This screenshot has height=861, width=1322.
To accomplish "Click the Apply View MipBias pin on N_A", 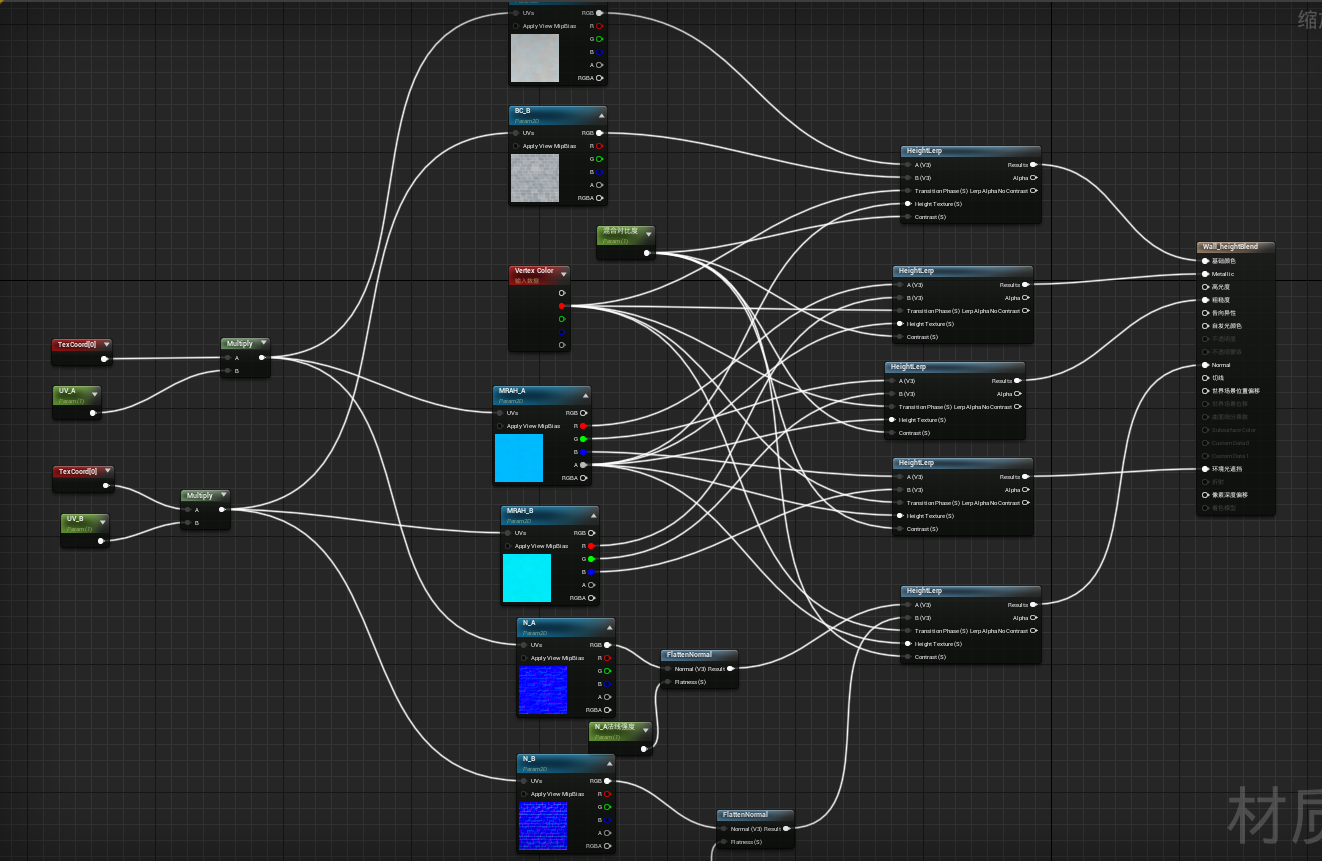I will (x=524, y=658).
